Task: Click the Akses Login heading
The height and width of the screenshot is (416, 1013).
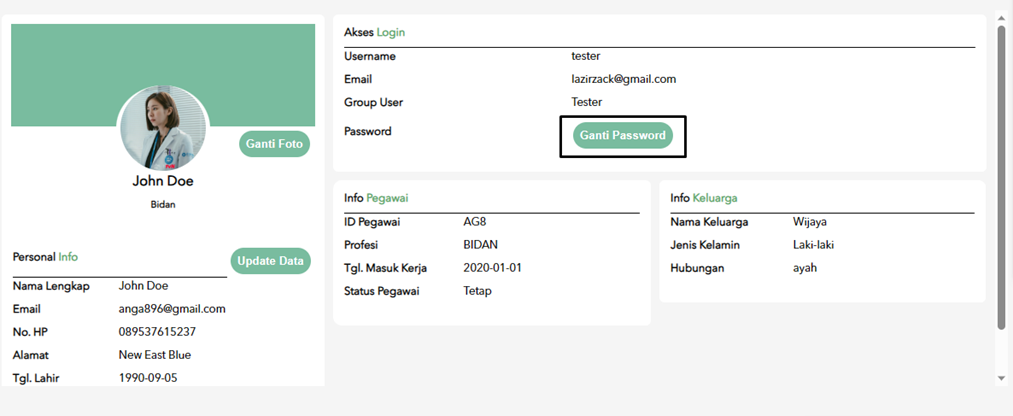Action: (x=375, y=32)
